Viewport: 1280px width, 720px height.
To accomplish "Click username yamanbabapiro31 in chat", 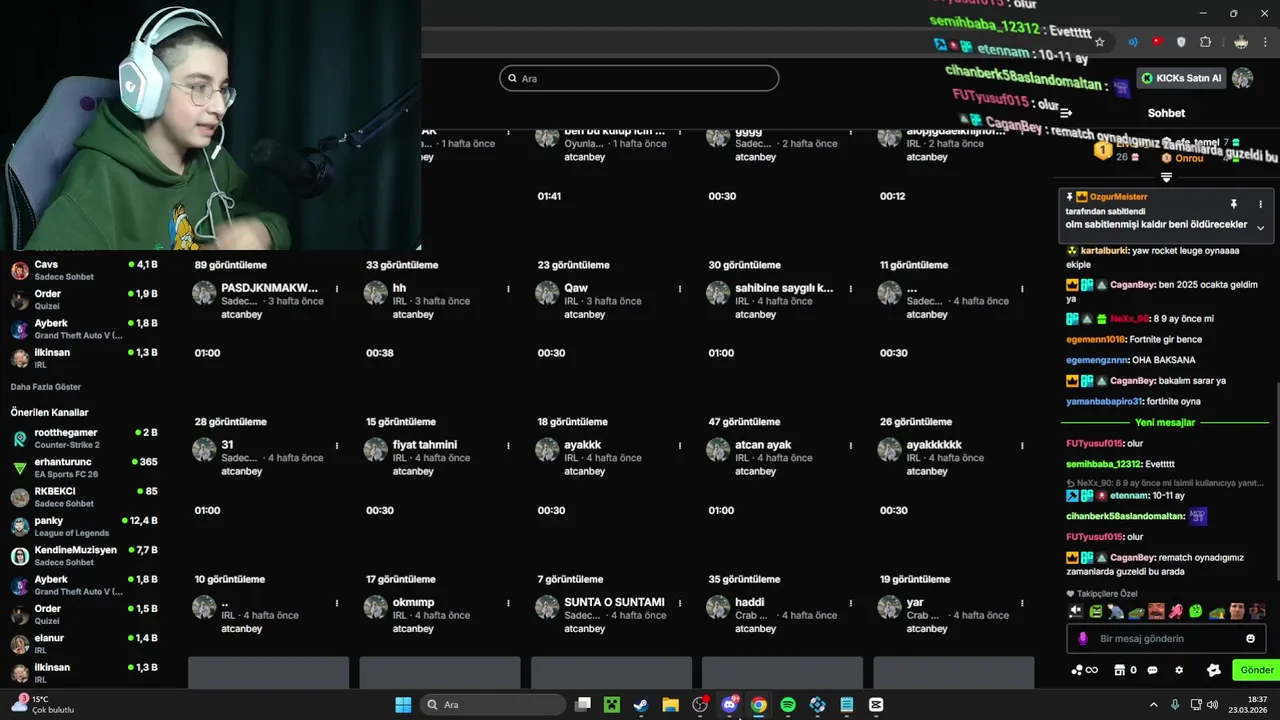I will pos(1104,401).
